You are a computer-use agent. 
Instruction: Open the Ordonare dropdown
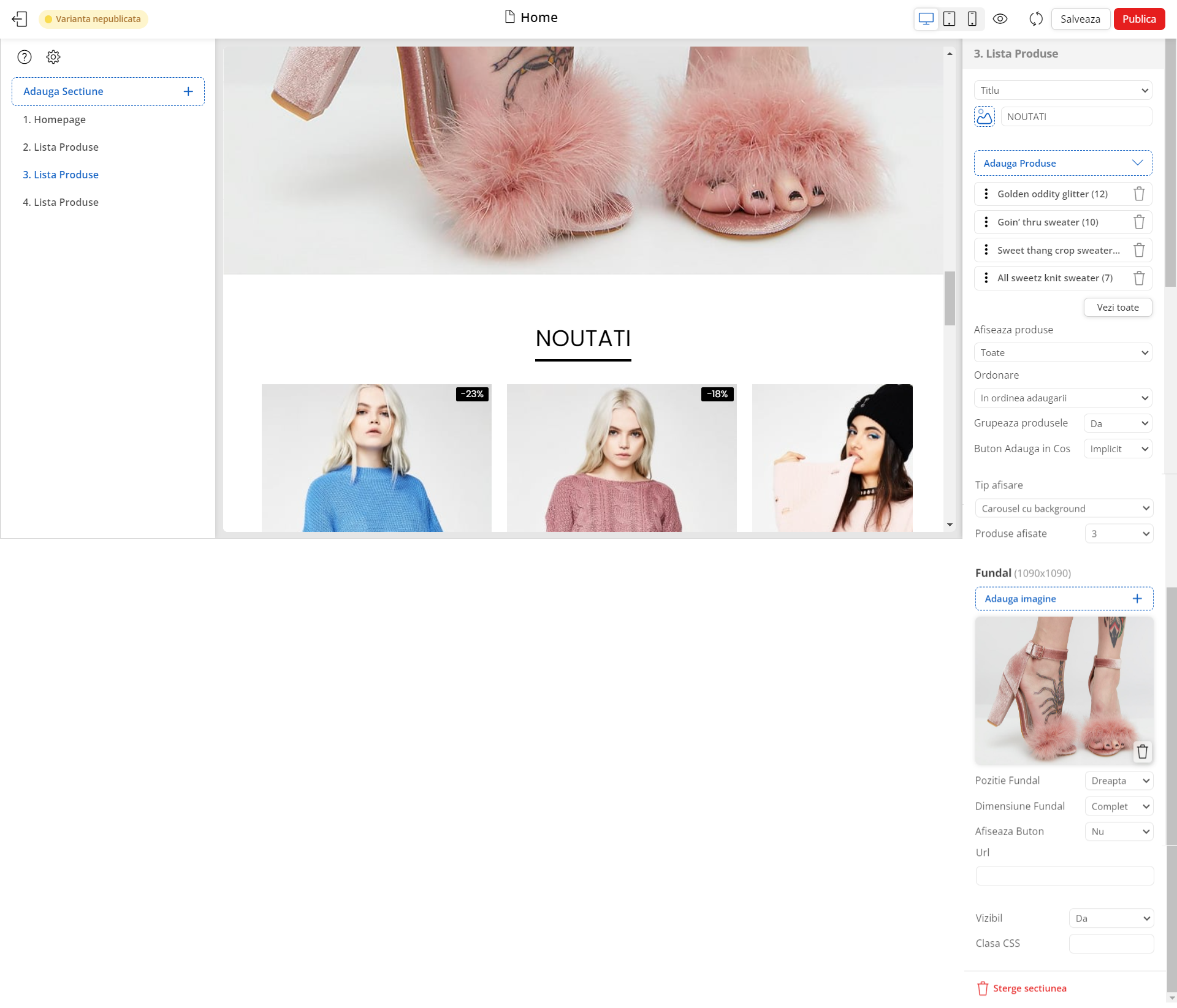point(1062,398)
